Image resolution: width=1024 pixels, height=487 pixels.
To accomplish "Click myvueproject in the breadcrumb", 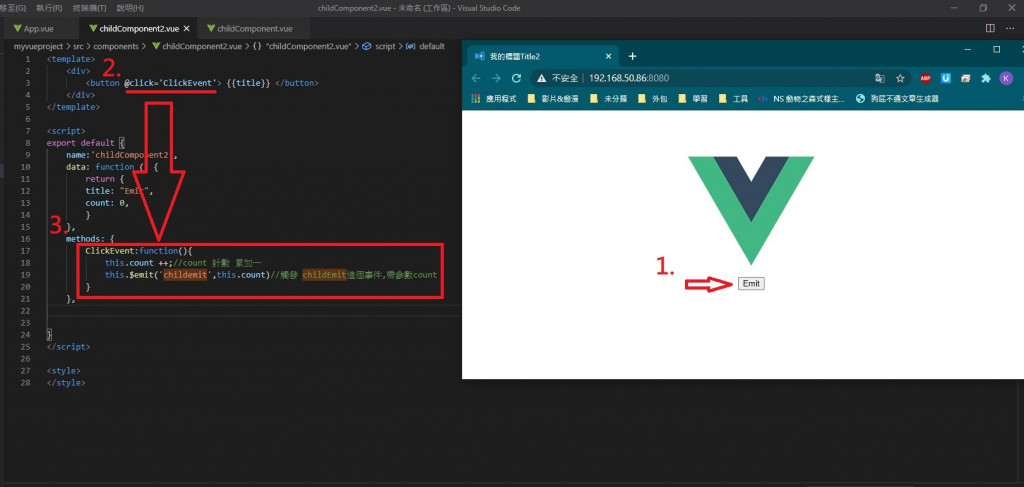I will pyautogui.click(x=39, y=46).
